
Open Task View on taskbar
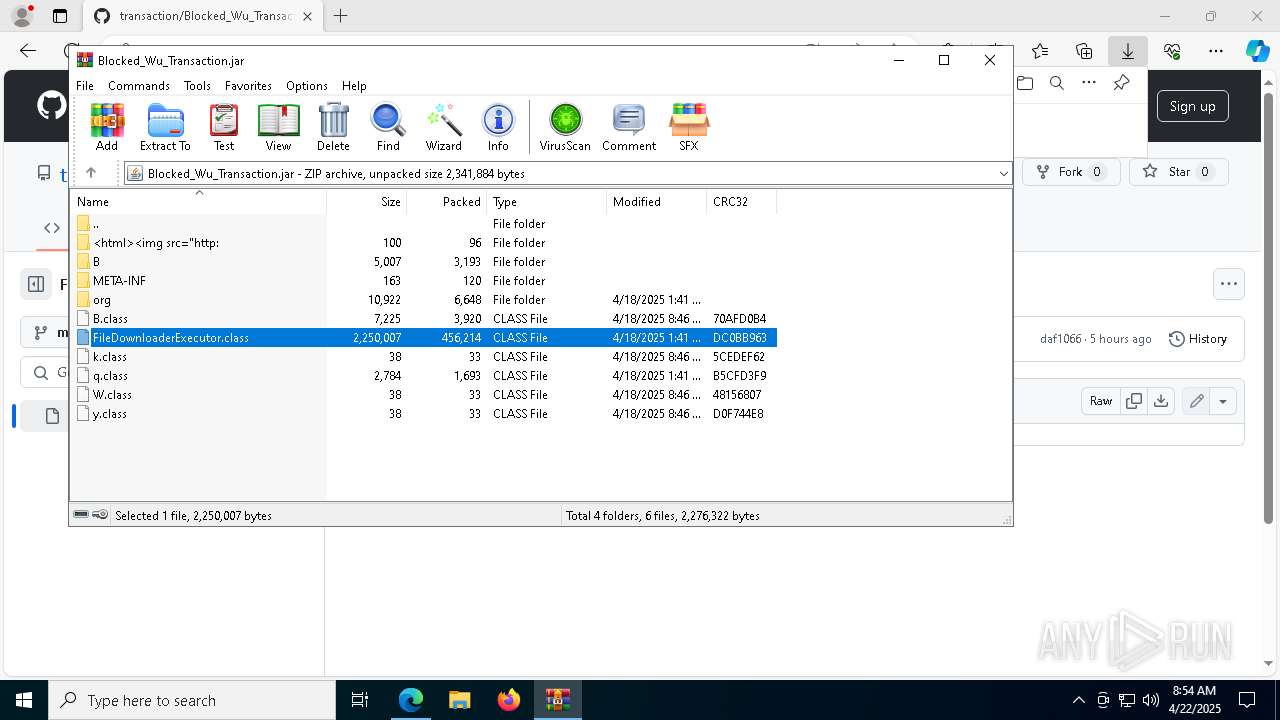click(x=360, y=700)
